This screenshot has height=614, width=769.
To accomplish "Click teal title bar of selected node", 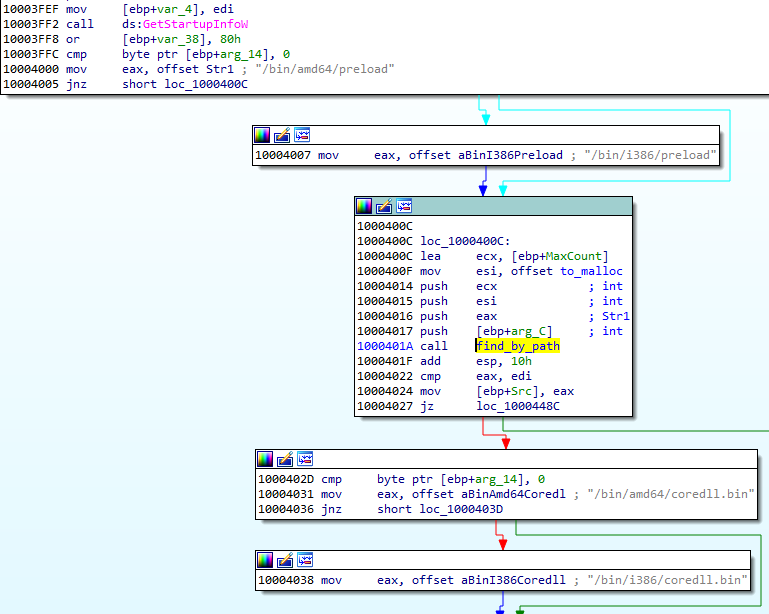I will pyautogui.click(x=493, y=206).
